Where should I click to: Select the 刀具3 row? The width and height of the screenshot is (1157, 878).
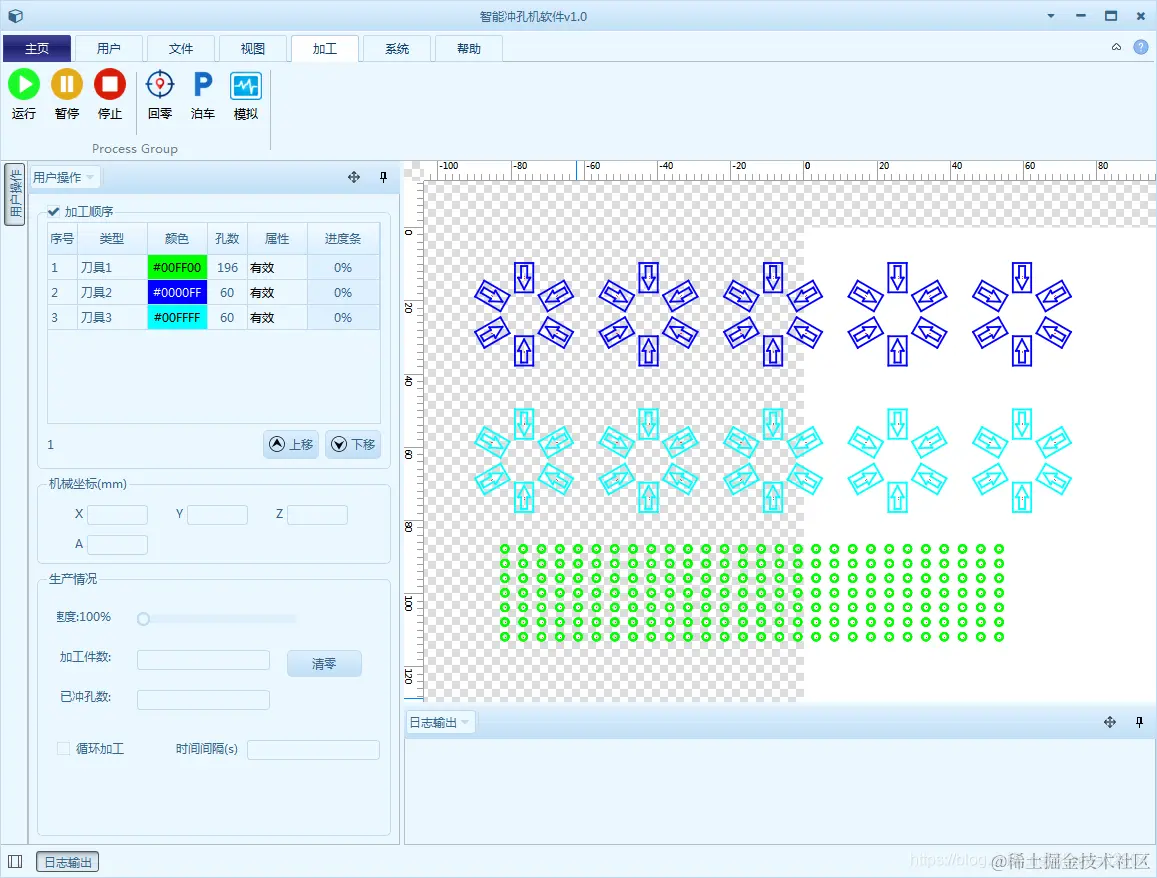point(214,317)
